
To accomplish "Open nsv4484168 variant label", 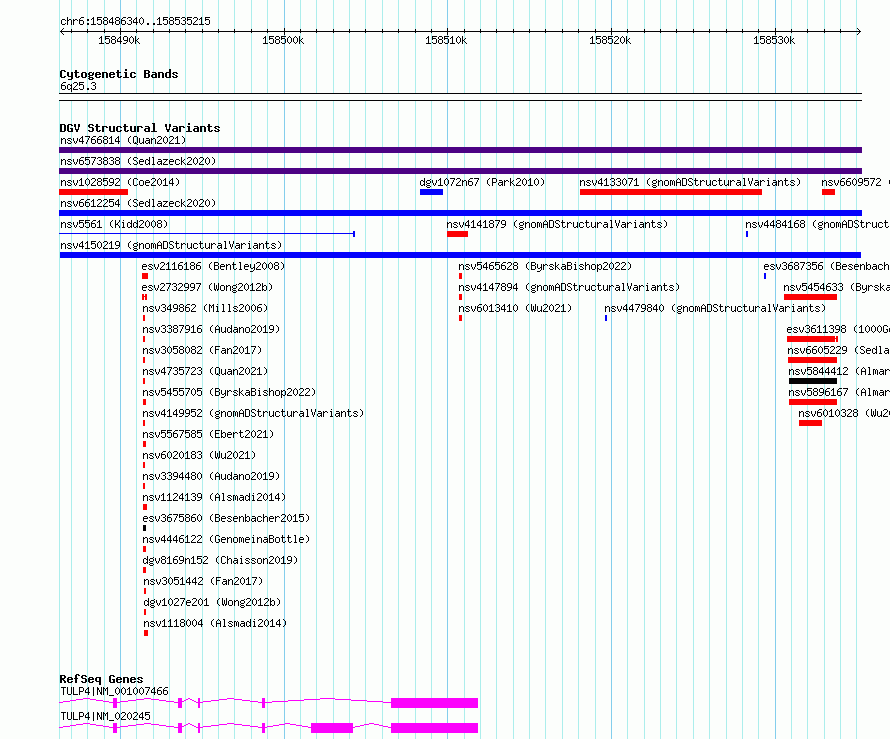I will coord(817,224).
